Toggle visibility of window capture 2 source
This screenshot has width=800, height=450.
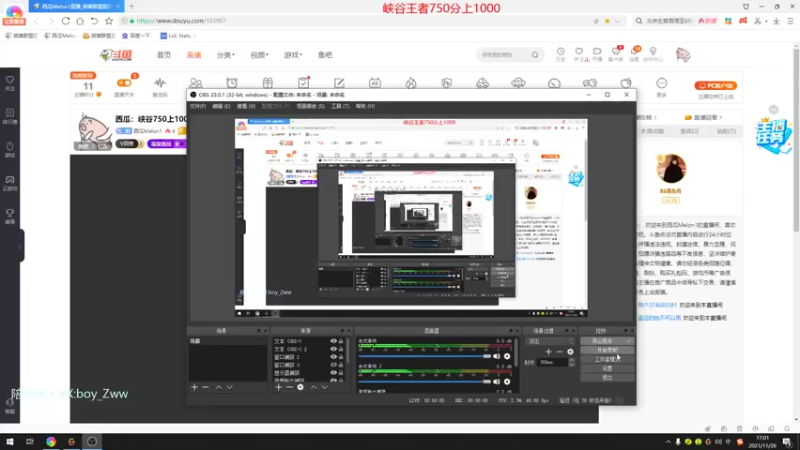(334, 357)
